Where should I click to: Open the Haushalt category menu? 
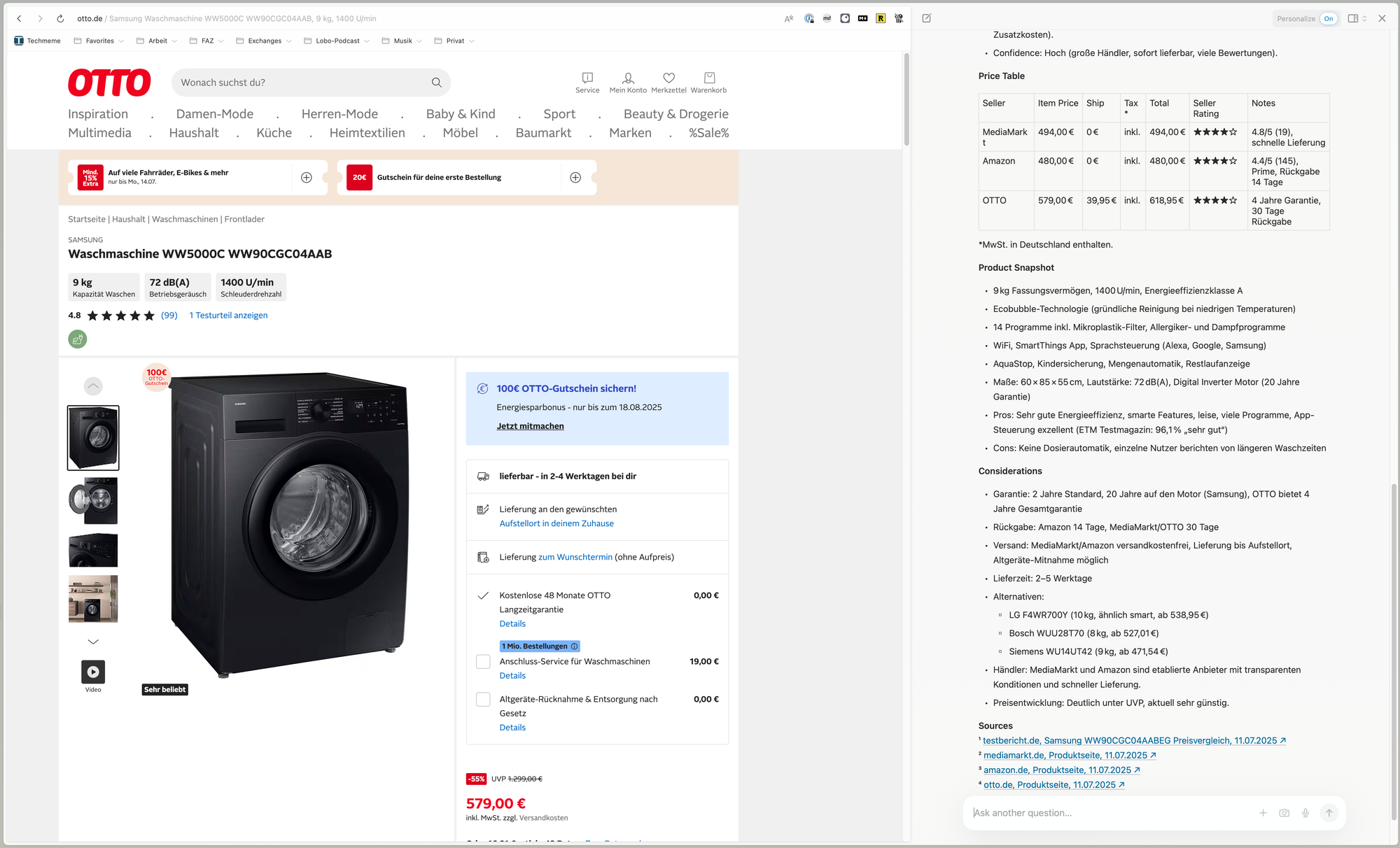pyautogui.click(x=193, y=133)
